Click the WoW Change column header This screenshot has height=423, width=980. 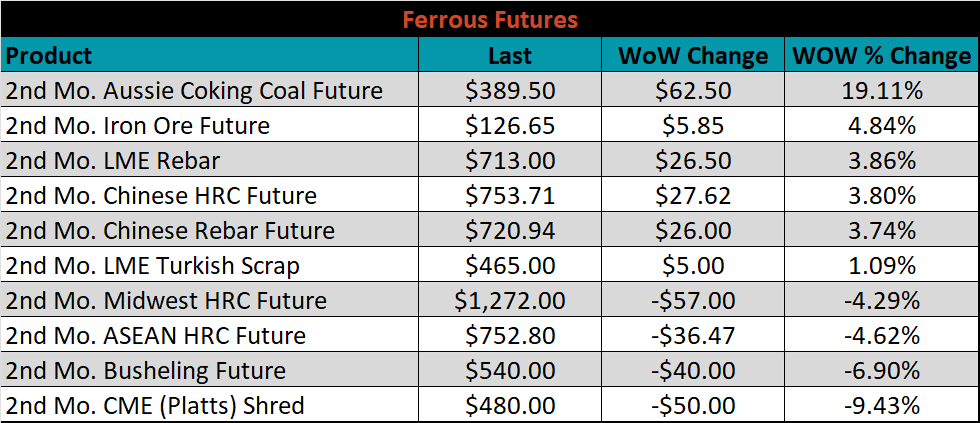(x=692, y=55)
